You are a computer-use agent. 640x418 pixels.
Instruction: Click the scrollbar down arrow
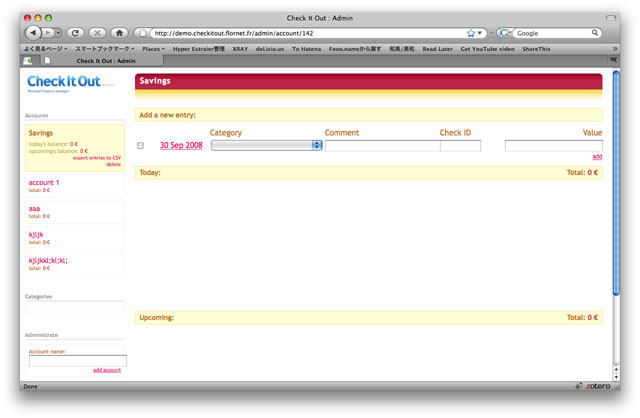[x=616, y=377]
